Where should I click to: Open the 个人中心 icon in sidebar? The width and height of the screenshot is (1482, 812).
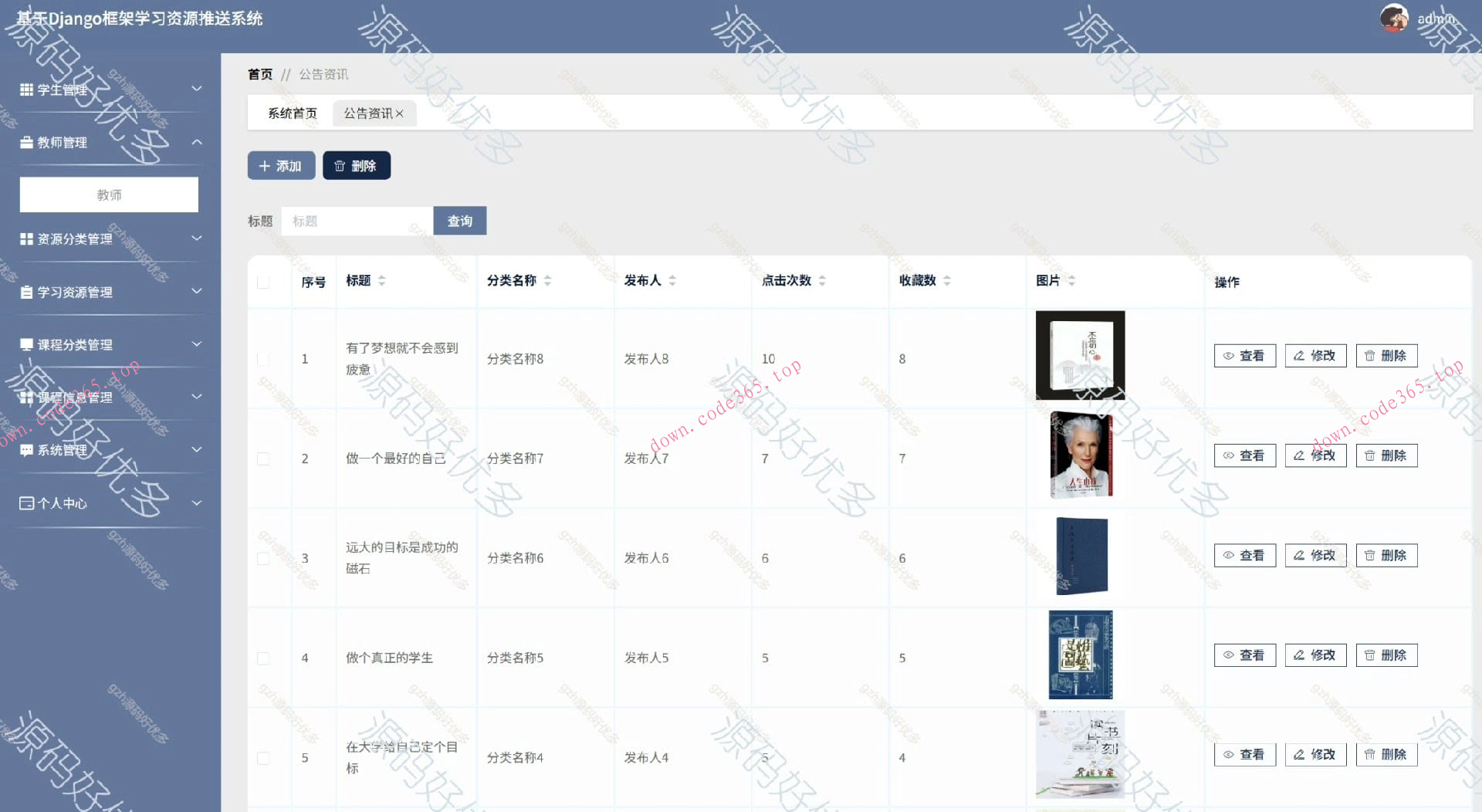click(x=25, y=502)
